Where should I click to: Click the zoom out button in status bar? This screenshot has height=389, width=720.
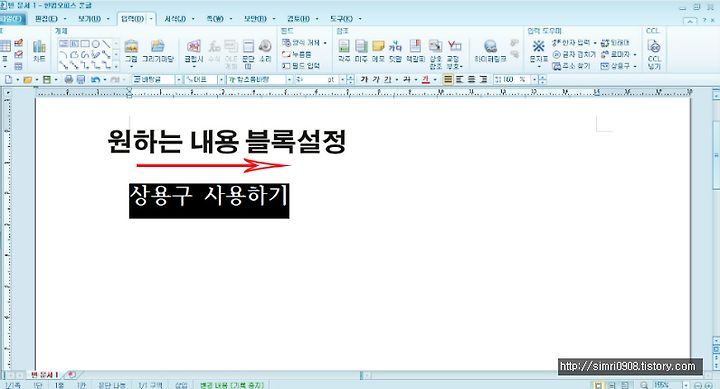(x=698, y=385)
